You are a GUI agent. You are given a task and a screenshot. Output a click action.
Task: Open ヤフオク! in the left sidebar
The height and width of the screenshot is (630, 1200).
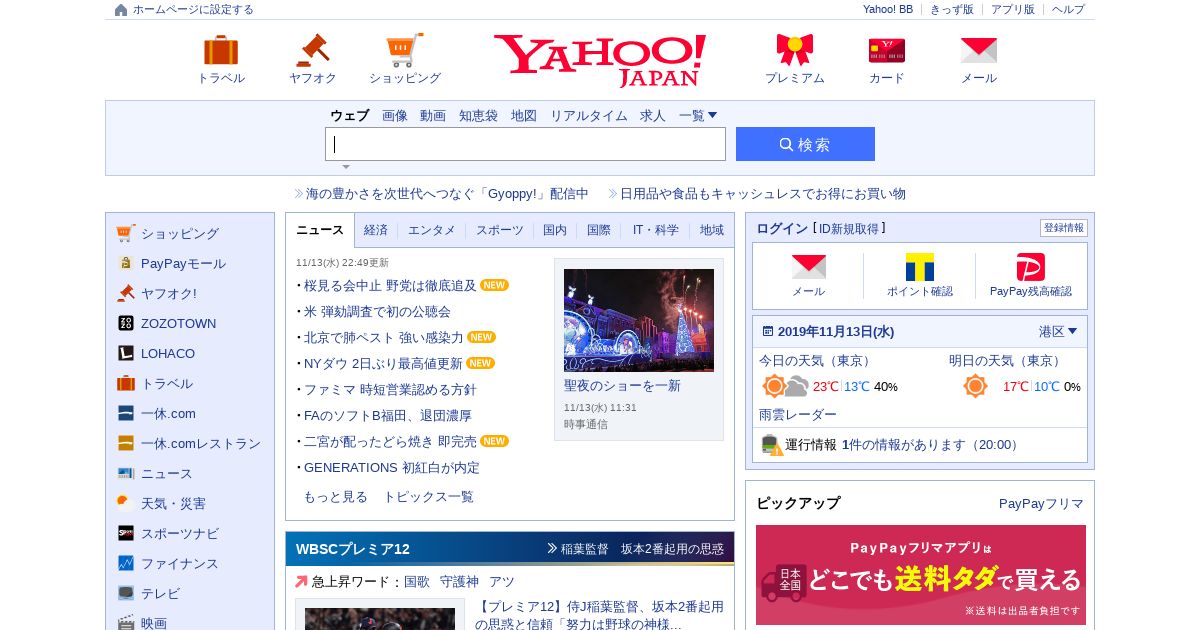pyautogui.click(x=169, y=293)
